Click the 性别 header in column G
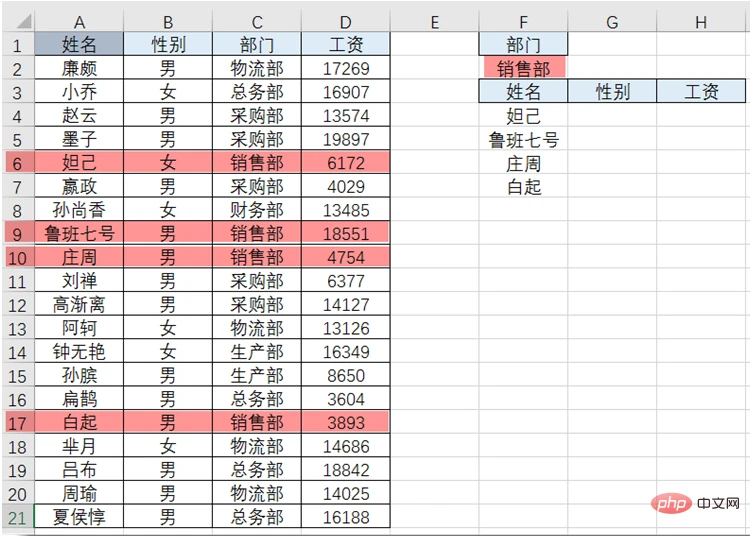750x536 pixels. click(x=612, y=91)
